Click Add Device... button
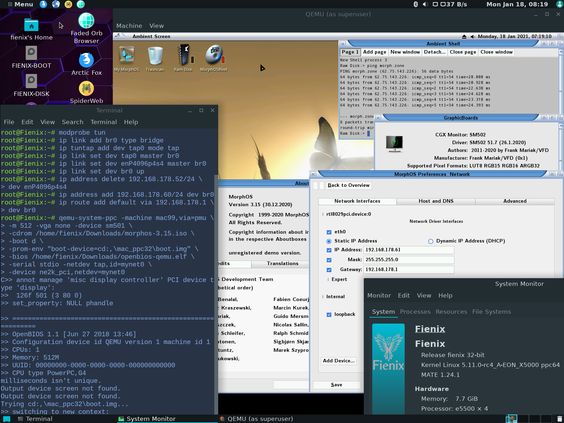 338,360
